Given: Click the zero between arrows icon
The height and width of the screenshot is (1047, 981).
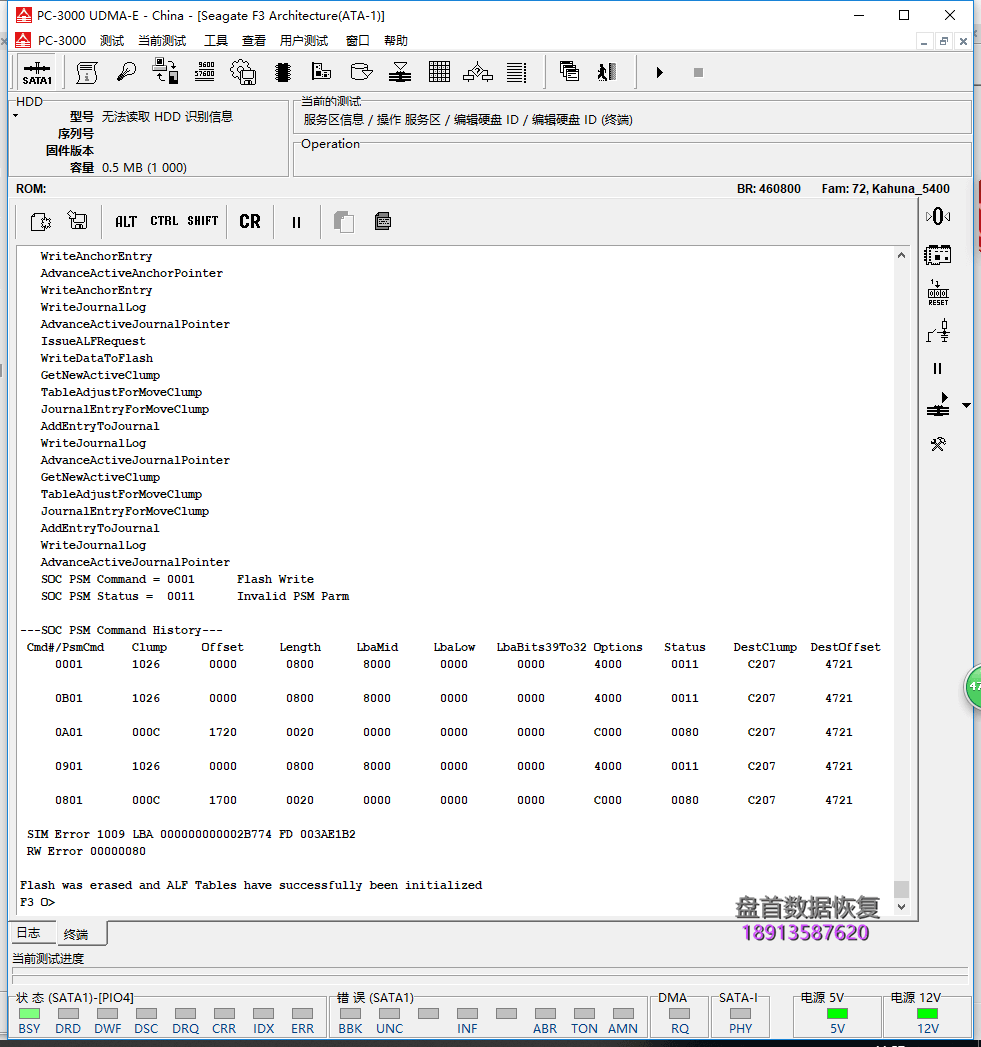Looking at the screenshot, I should 938,216.
